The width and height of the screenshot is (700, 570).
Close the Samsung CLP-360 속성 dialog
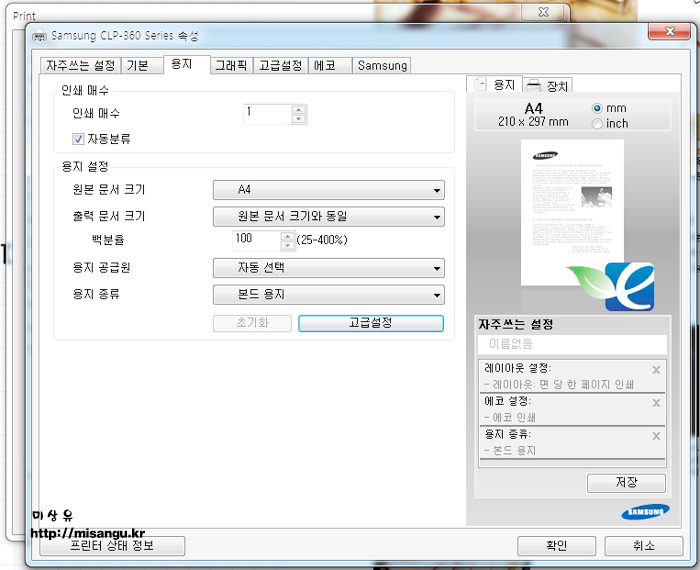click(x=669, y=31)
